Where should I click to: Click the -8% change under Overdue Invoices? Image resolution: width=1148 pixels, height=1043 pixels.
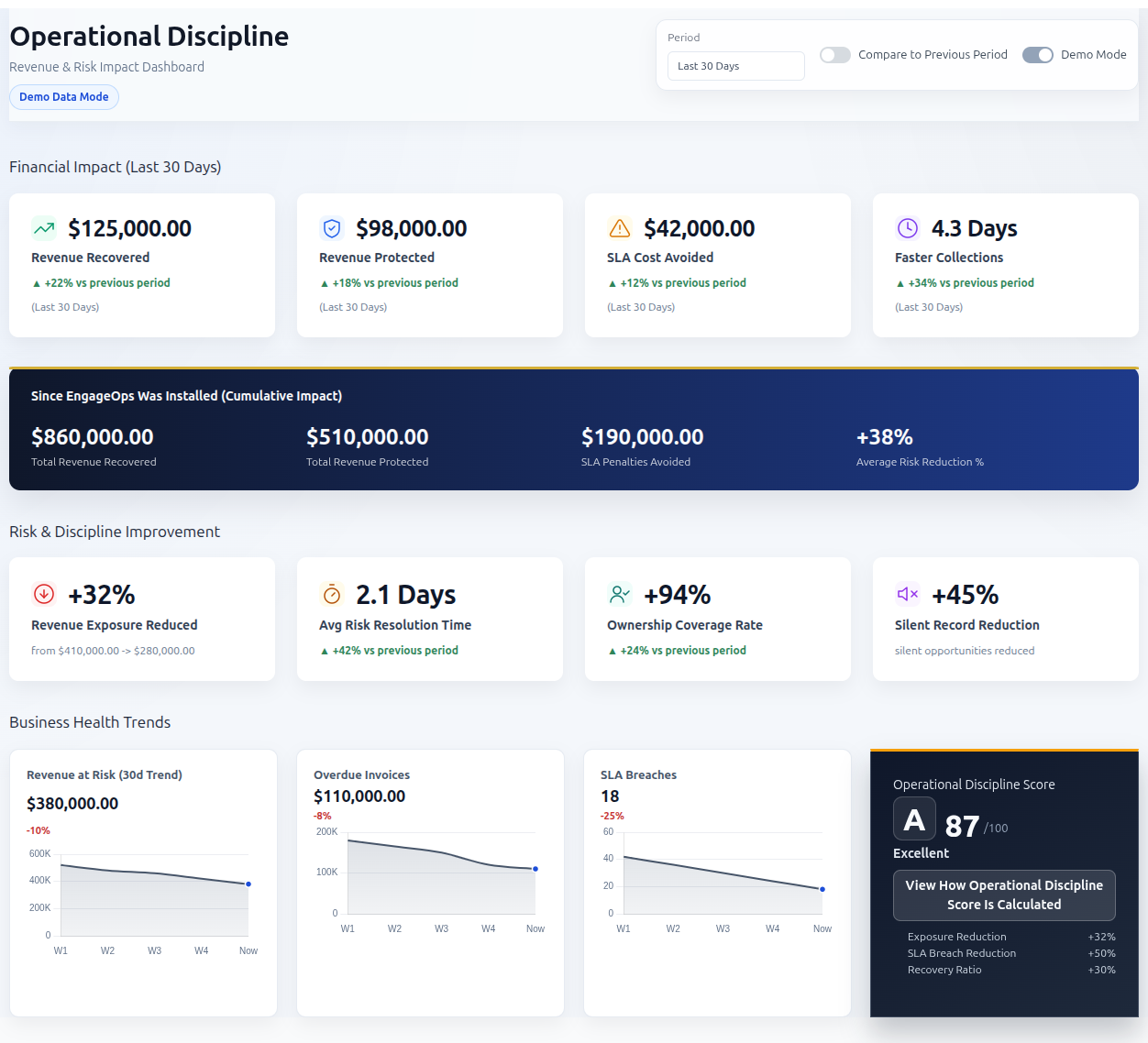(323, 816)
